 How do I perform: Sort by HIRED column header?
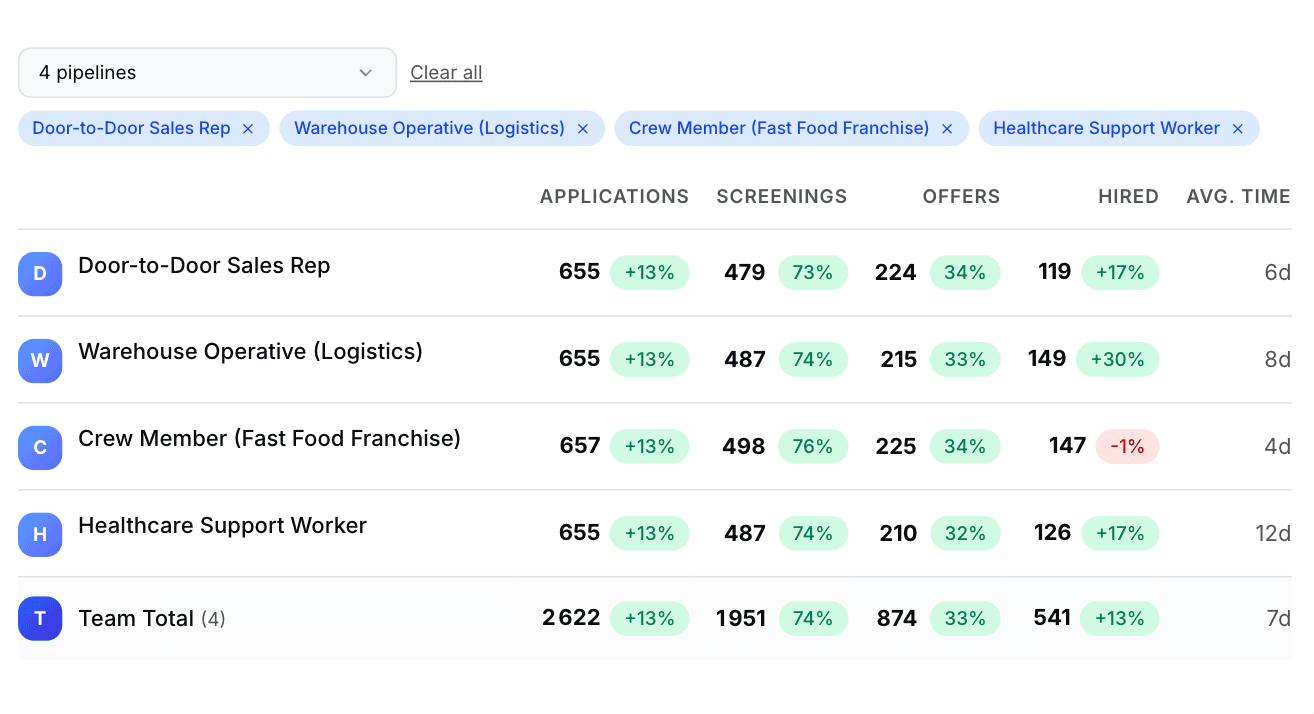[1128, 197]
